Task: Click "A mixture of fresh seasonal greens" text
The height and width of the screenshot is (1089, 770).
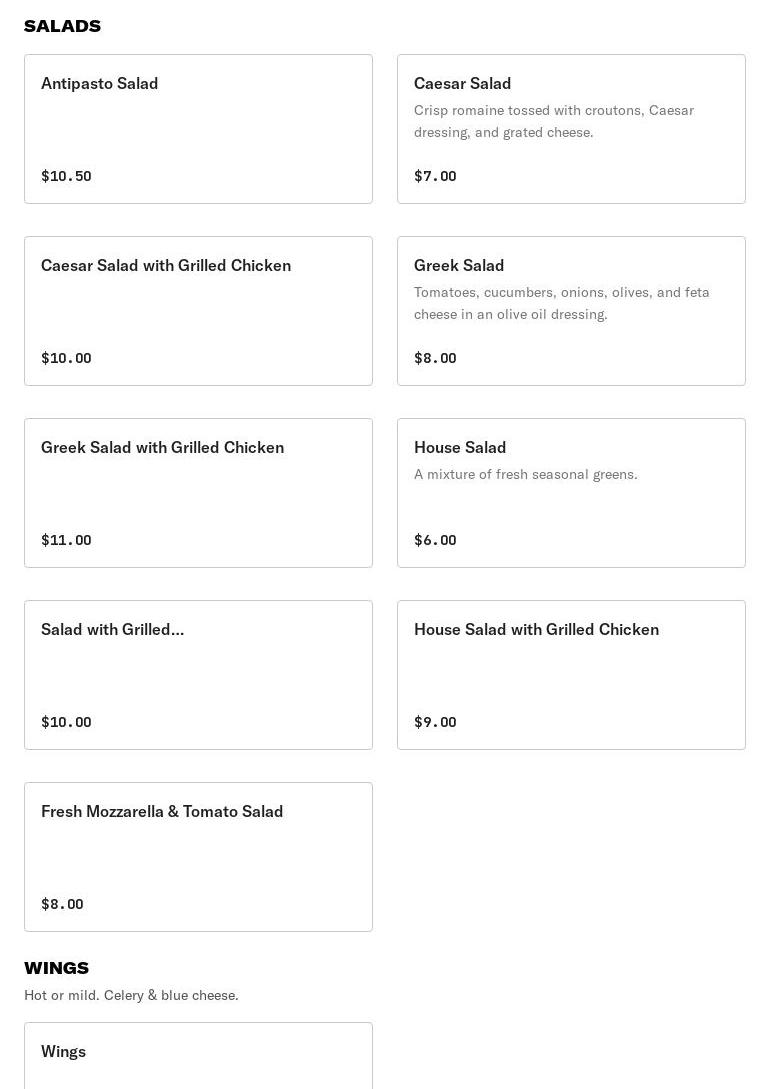Action: (526, 475)
